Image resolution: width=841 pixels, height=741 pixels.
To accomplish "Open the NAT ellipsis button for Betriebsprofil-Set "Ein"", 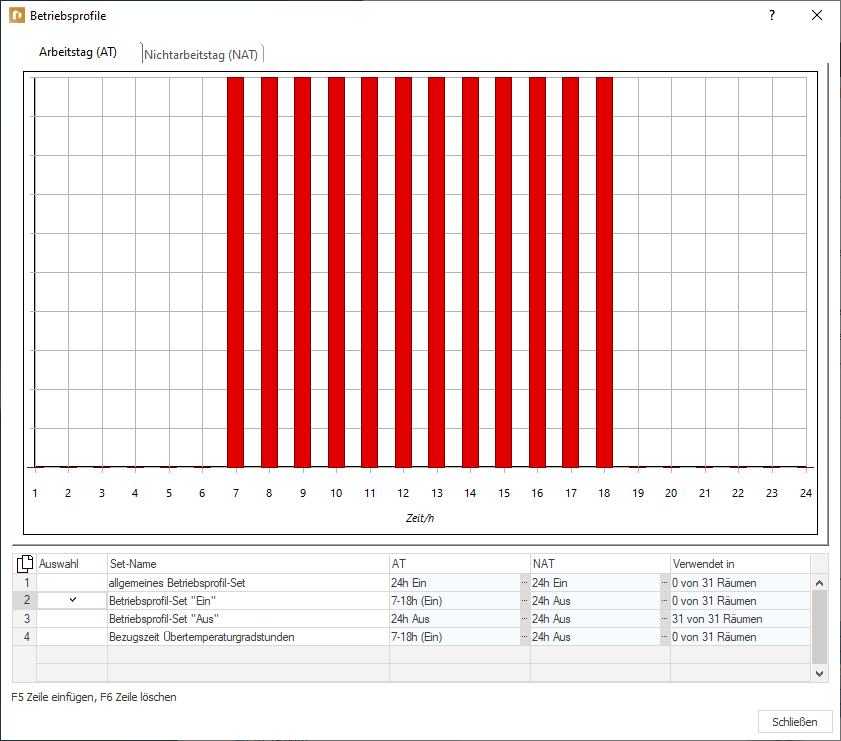I will 665,601.
